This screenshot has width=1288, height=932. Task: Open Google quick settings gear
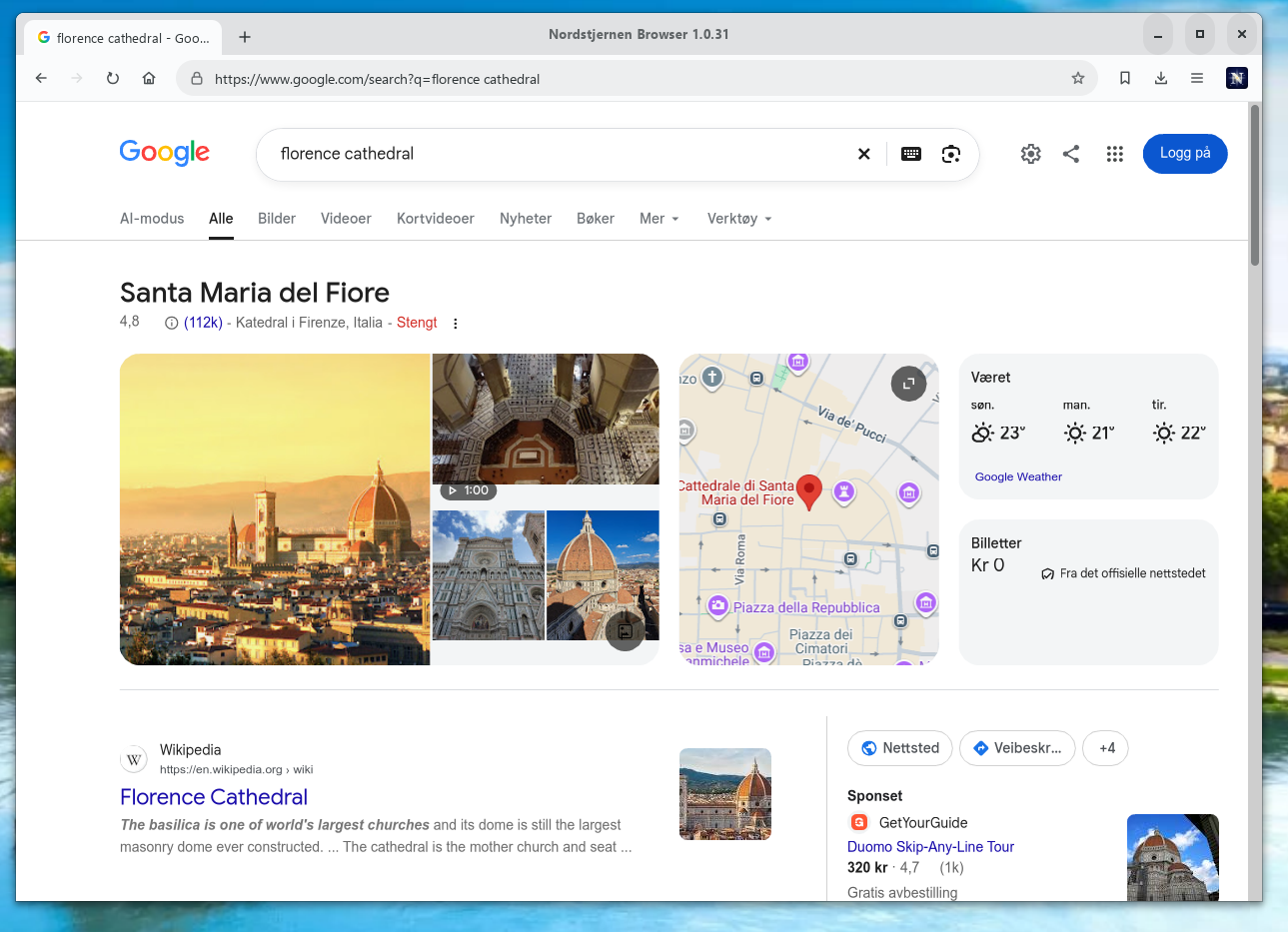(x=1031, y=154)
